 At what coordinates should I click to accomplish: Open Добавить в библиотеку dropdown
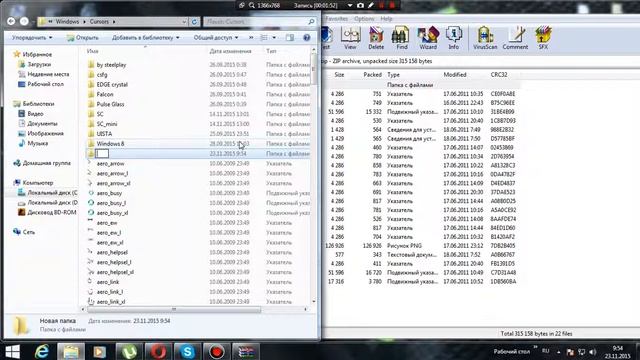[x=146, y=38]
